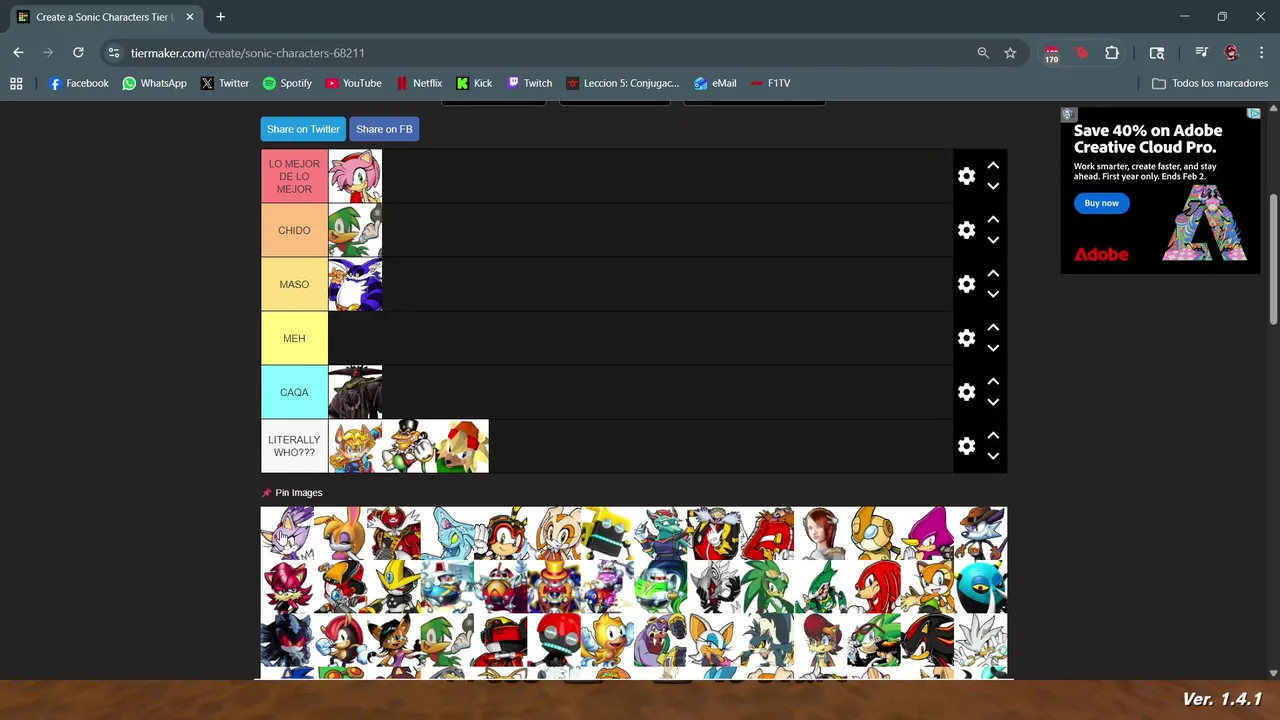Screen dimensions: 1280x720
Task: Open Chrome profile avatar
Action: click(x=1231, y=53)
